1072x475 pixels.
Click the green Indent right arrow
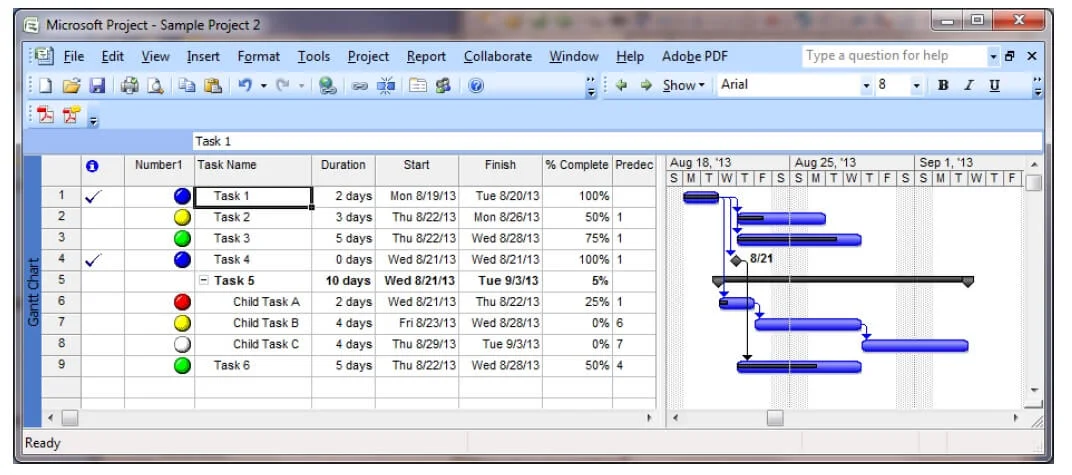pyautogui.click(x=645, y=85)
